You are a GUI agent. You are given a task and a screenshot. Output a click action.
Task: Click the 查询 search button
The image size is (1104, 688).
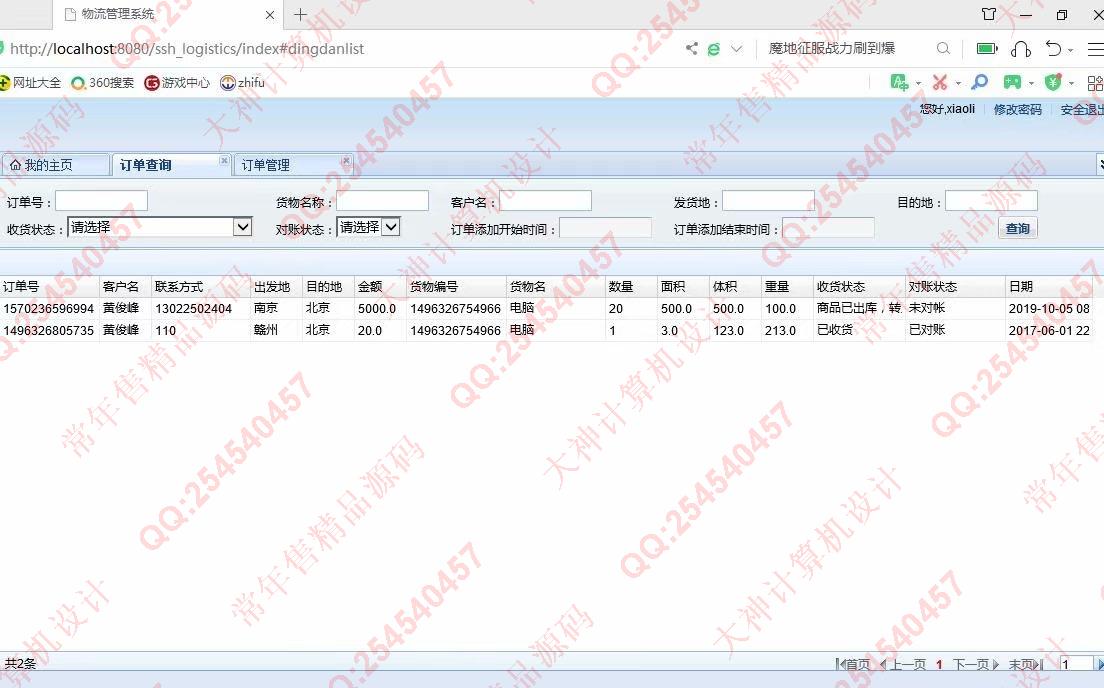(x=1017, y=228)
